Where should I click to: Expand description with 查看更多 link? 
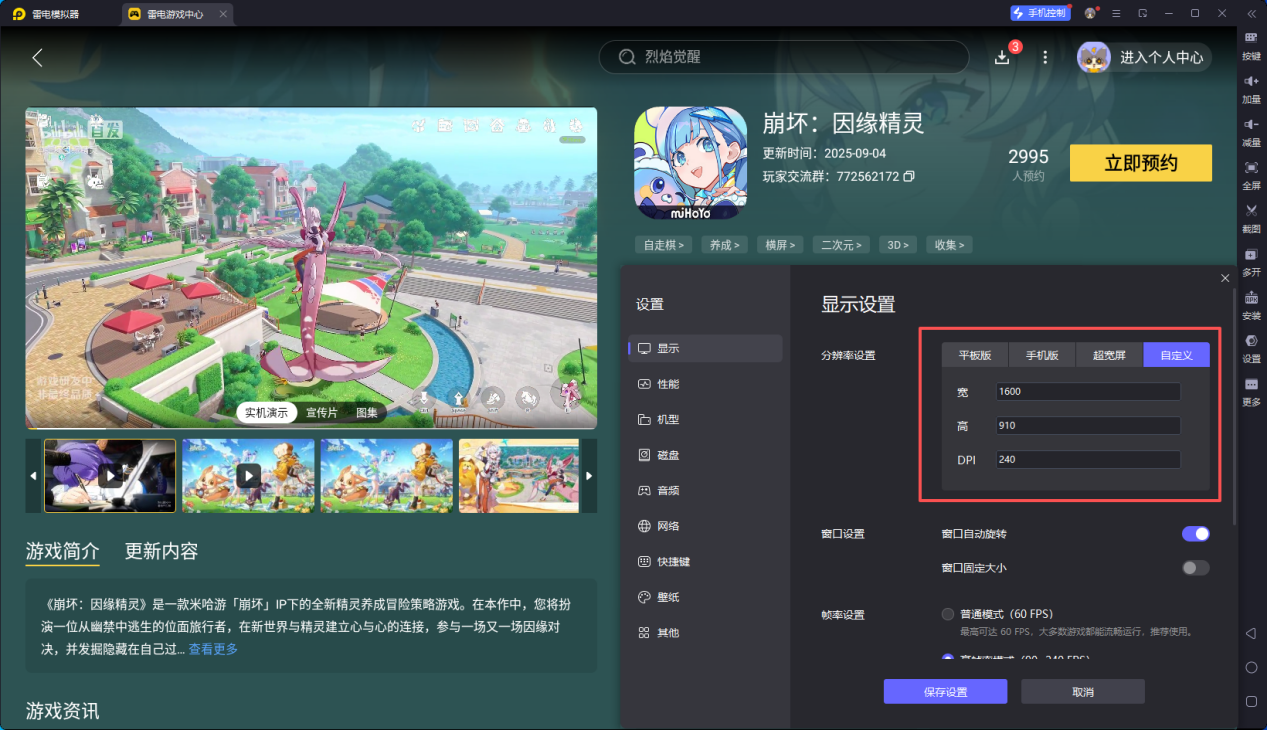(x=213, y=649)
